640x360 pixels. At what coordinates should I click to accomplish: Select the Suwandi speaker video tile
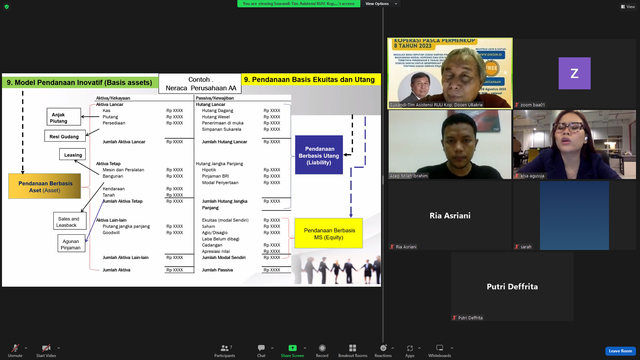tap(450, 73)
